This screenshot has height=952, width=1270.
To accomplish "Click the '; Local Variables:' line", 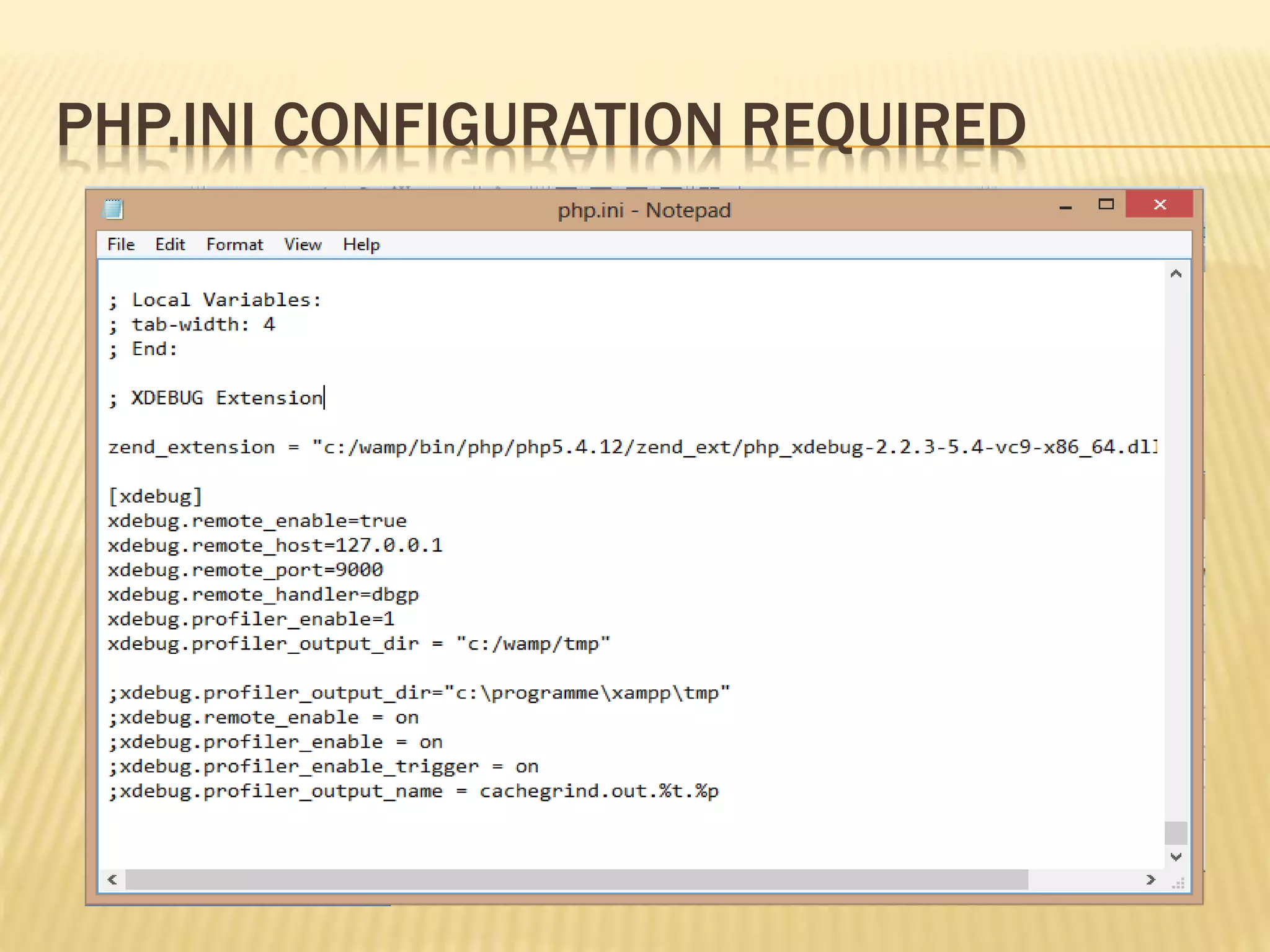I will click(x=215, y=300).
